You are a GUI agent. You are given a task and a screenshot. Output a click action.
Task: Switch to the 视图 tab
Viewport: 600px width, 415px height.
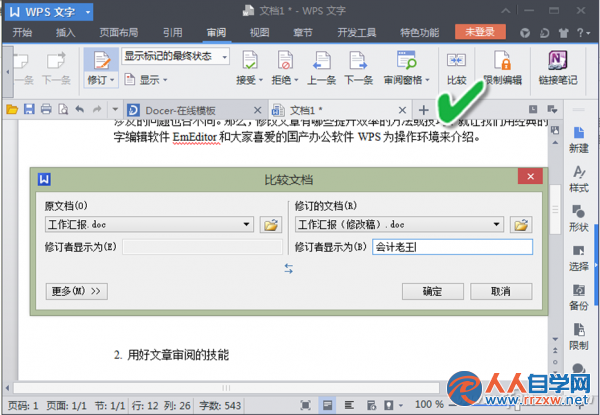pos(259,33)
